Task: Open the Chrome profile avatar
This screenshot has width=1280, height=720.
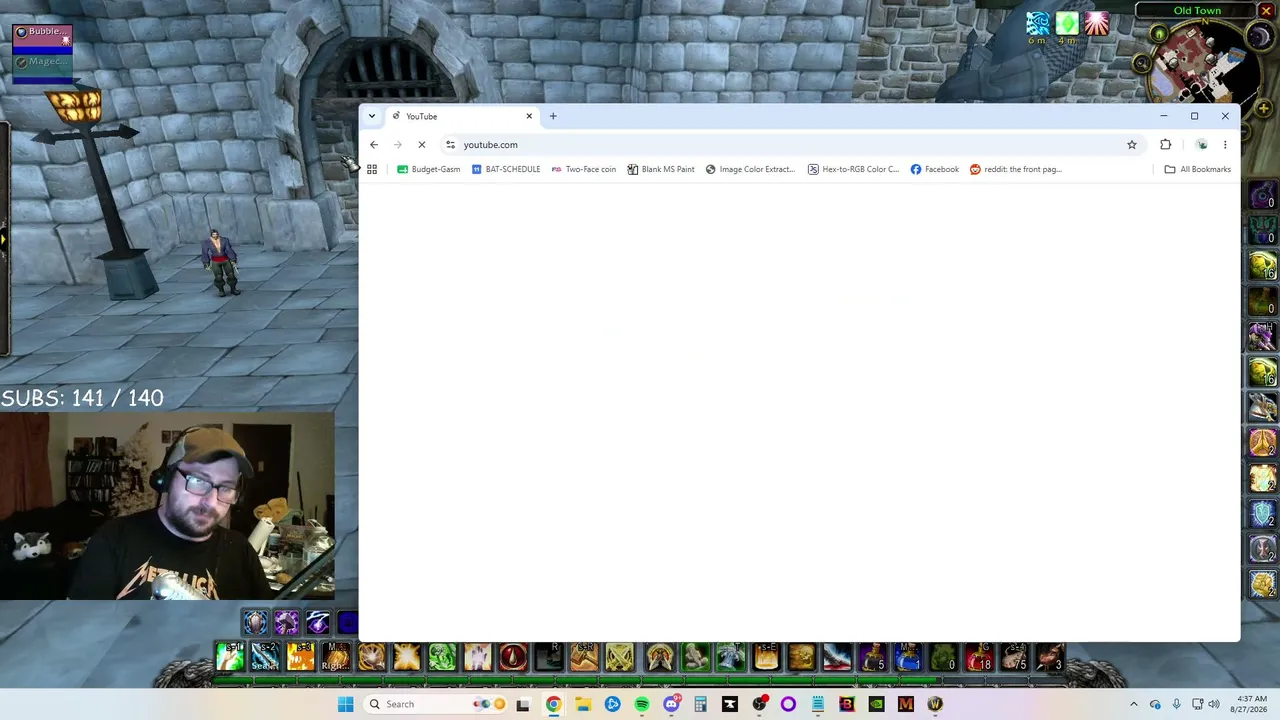Action: (x=1202, y=145)
